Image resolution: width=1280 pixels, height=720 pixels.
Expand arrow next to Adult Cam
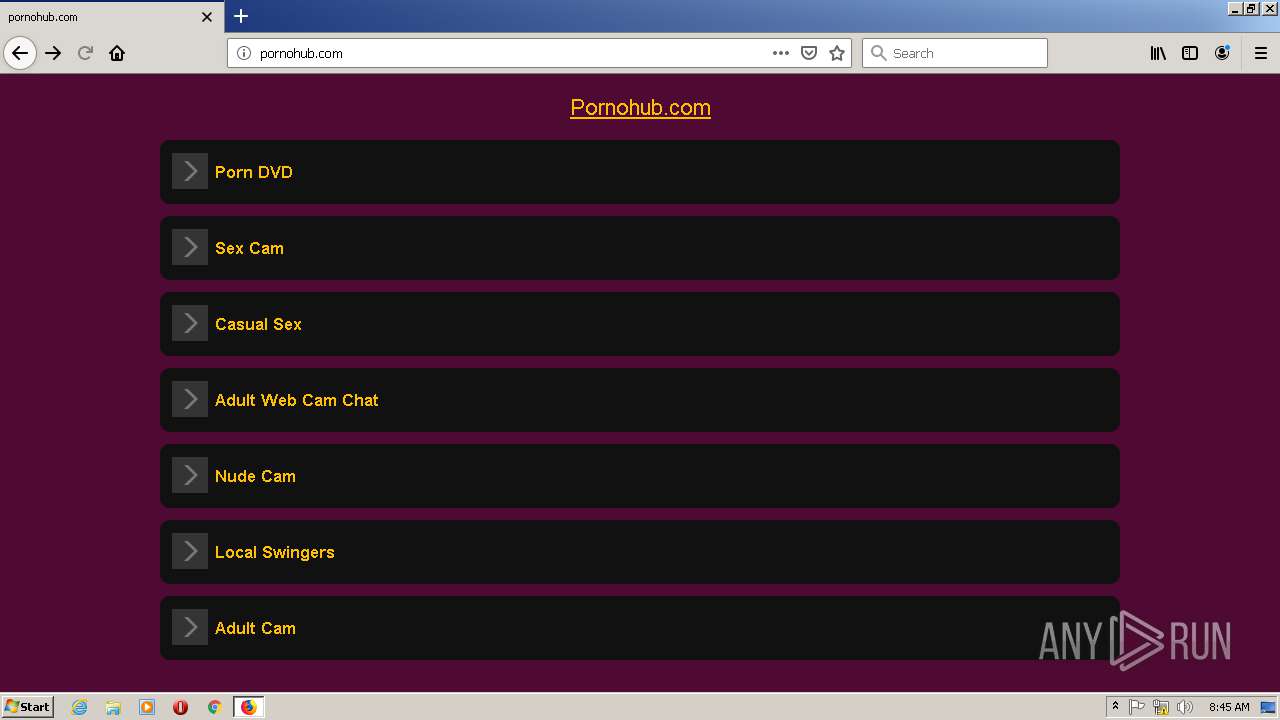190,627
